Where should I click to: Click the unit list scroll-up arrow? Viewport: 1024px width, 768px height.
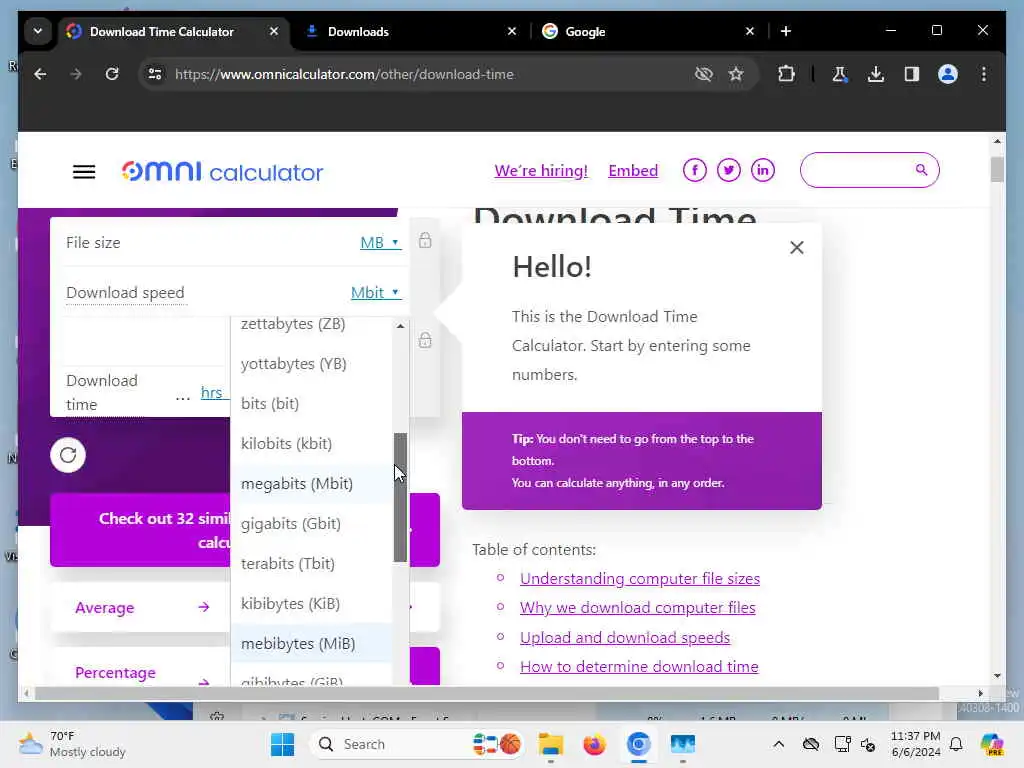(400, 325)
